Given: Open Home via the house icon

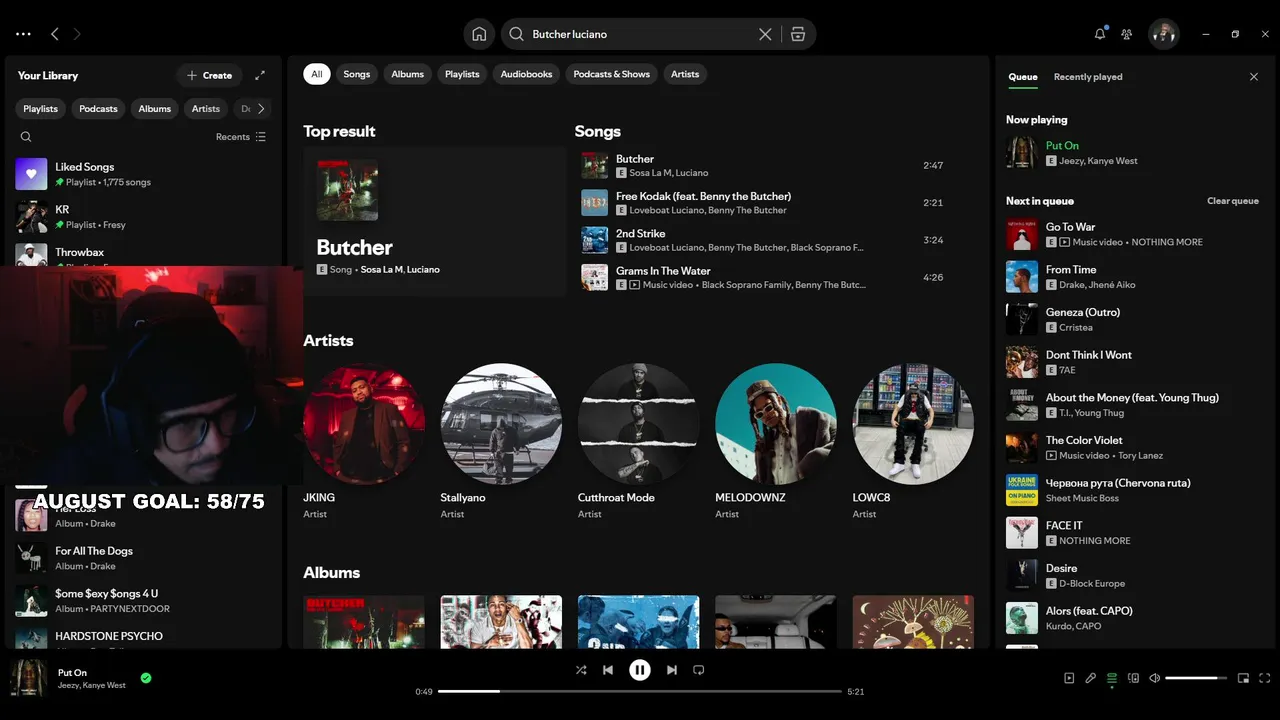Looking at the screenshot, I should point(479,34).
